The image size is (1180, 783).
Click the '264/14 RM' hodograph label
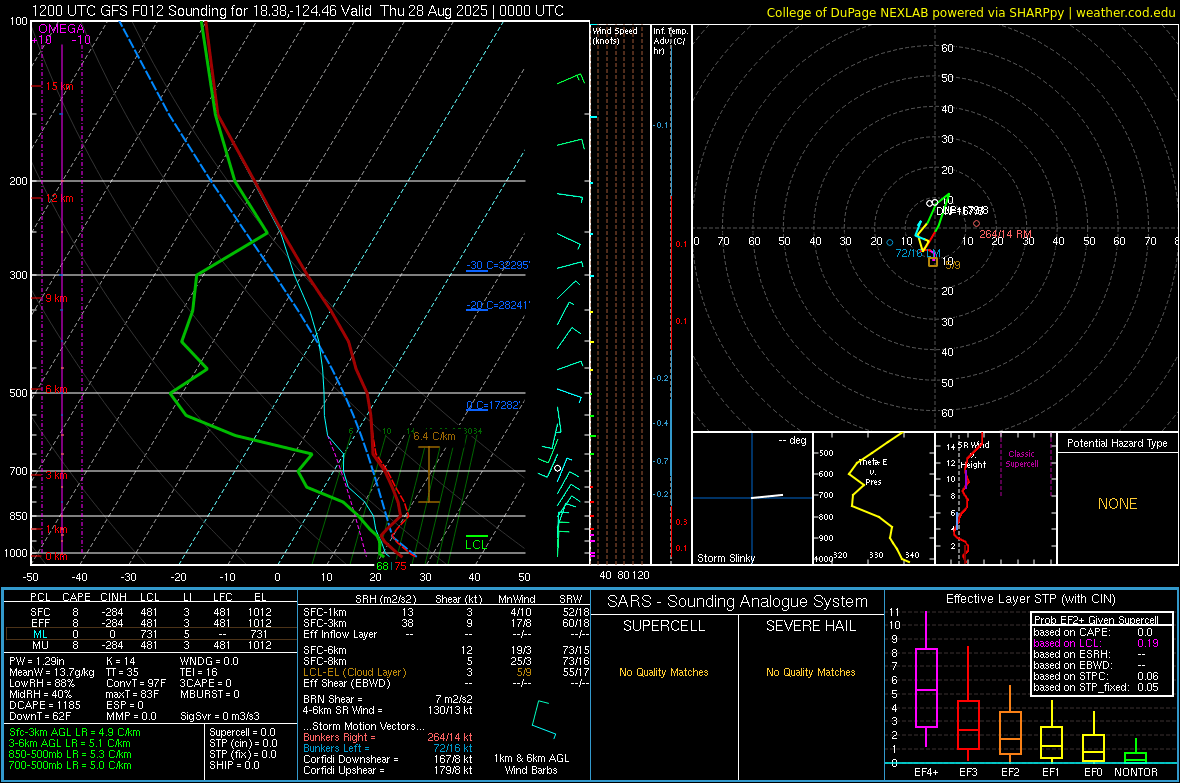coord(1005,234)
